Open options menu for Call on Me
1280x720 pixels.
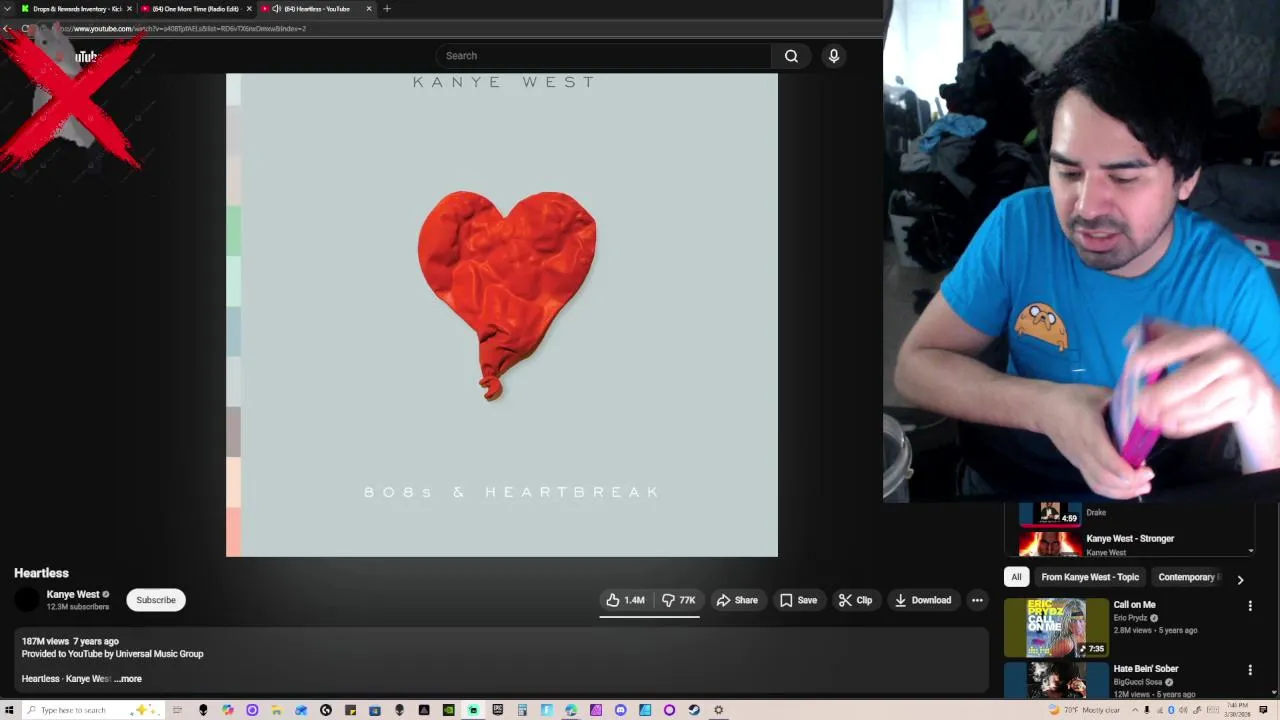[1250, 606]
